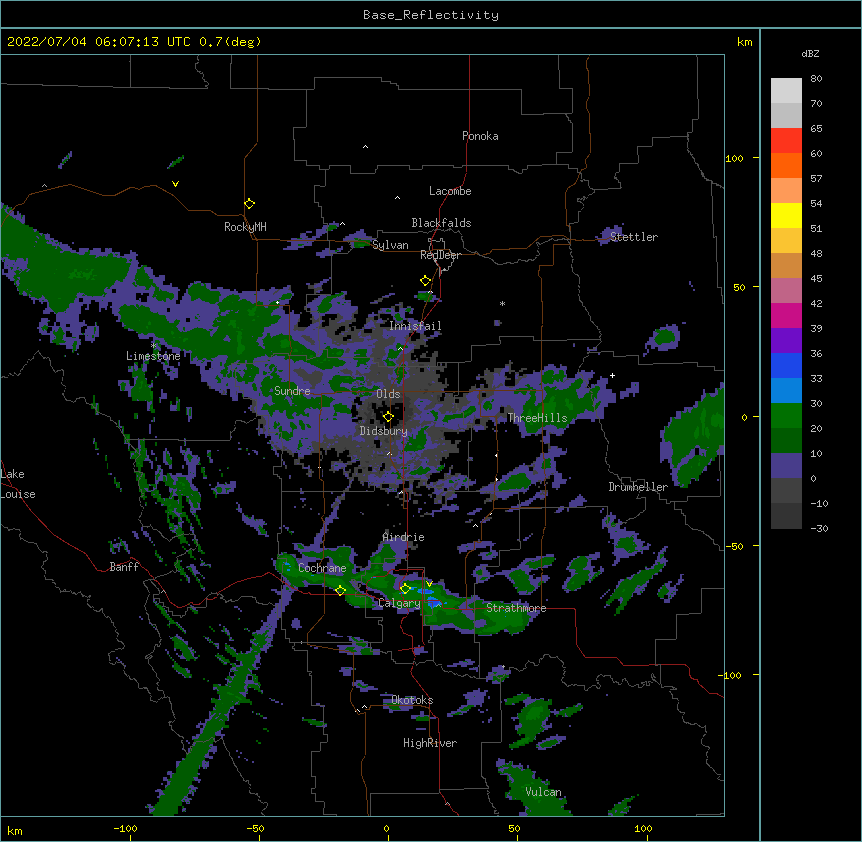Screen dimensions: 862x842
Task: Click the HighRiver label
Action: [430, 743]
